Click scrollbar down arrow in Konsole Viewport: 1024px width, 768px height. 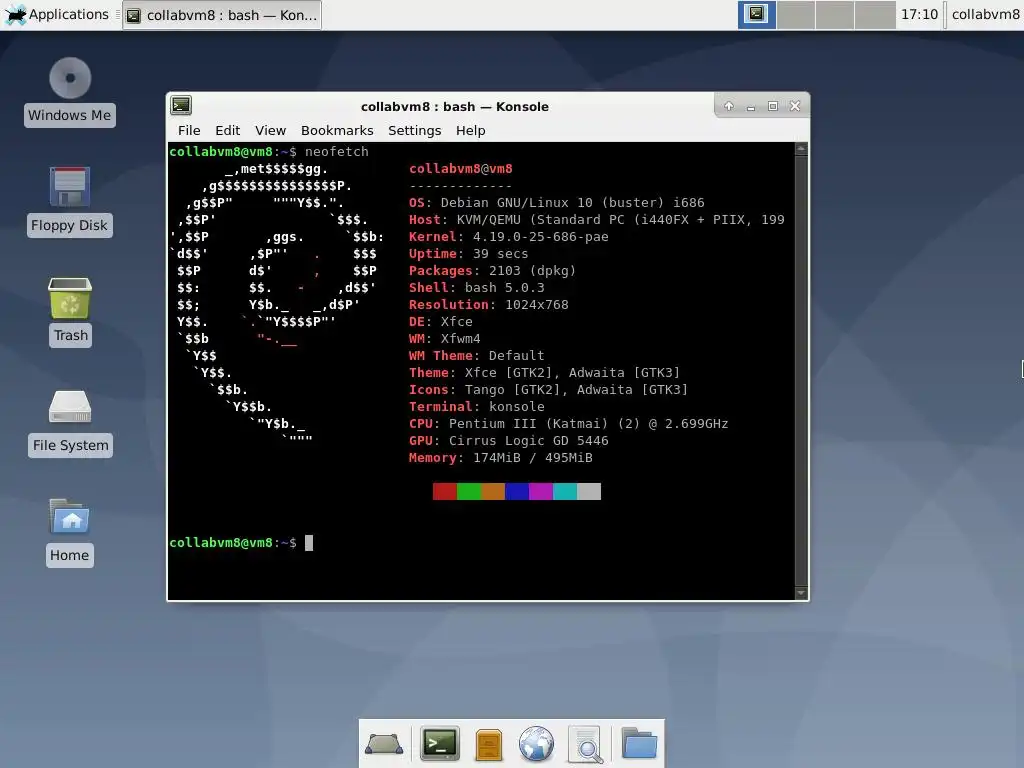click(801, 593)
